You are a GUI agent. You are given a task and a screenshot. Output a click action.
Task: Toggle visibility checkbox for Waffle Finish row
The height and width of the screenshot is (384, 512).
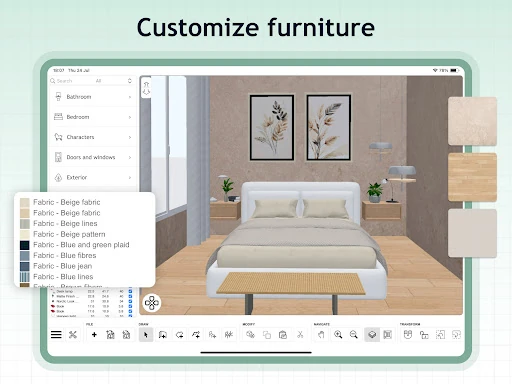[130, 296]
